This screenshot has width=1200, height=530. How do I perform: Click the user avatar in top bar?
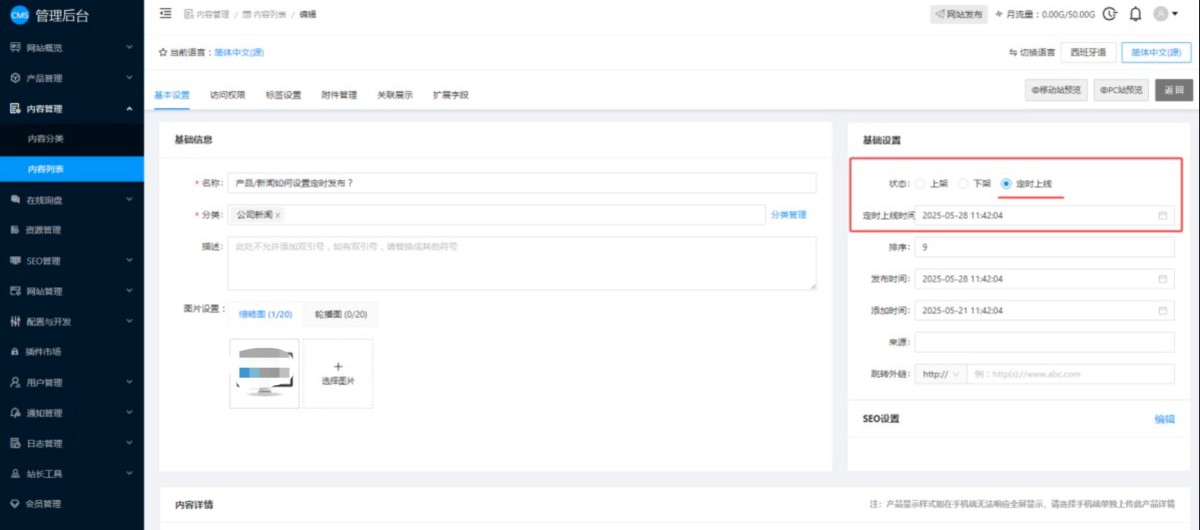(1161, 14)
